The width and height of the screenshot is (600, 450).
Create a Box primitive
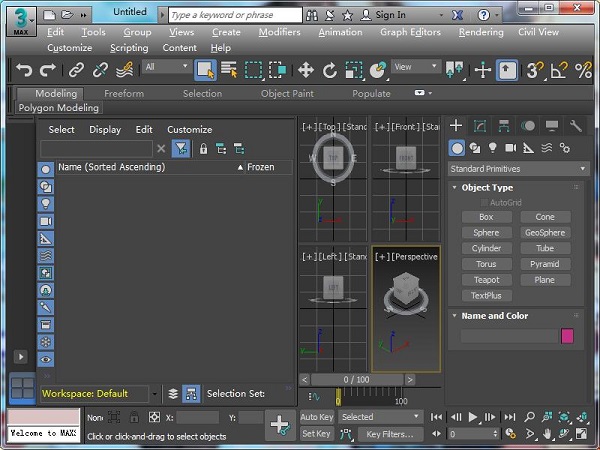click(x=486, y=217)
